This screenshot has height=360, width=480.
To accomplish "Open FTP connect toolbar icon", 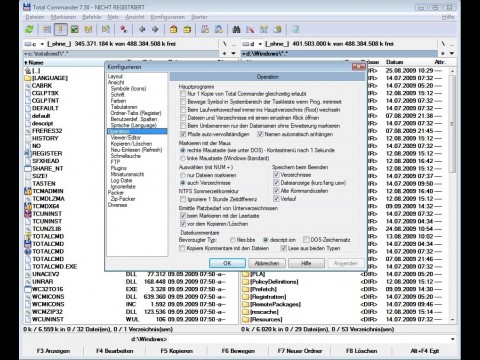I will [x=205, y=29].
